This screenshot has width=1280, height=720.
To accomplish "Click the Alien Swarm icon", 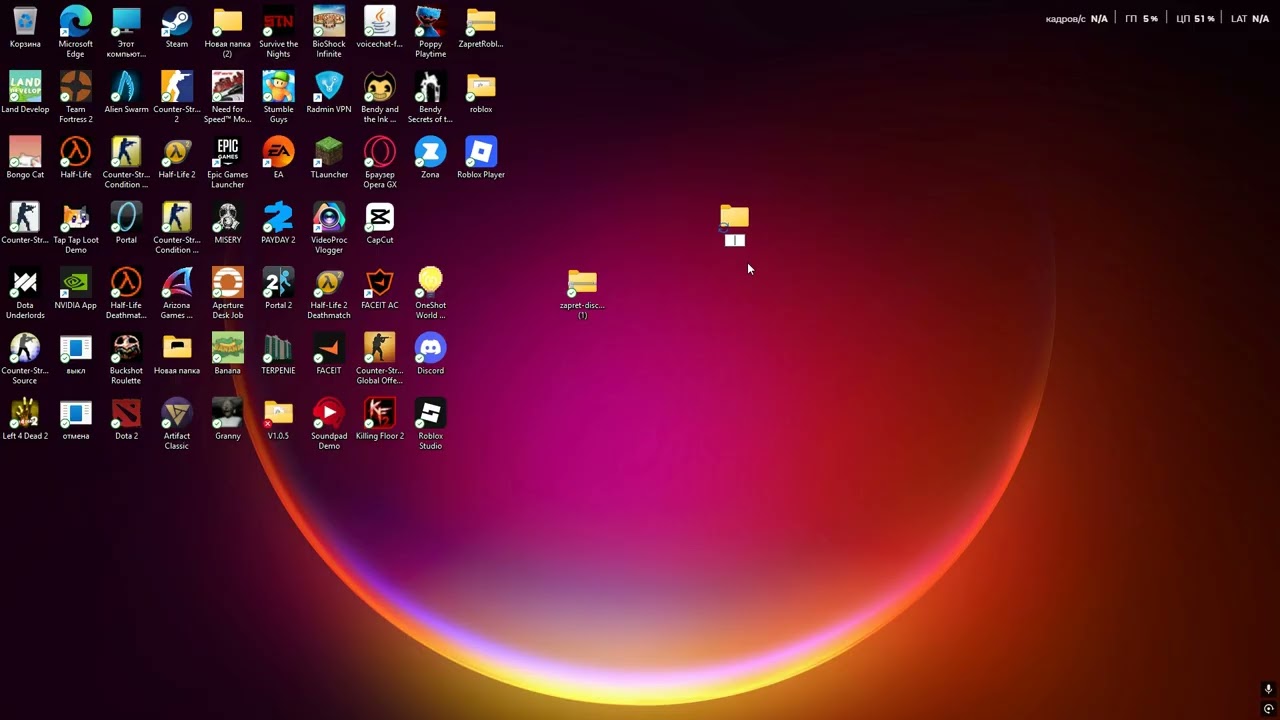I will [x=126, y=86].
